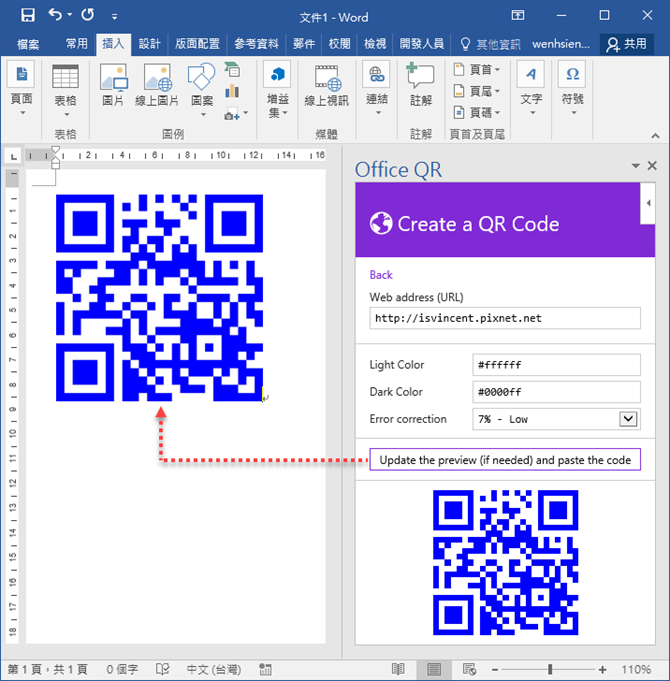670x681 pixels.
Task: Open the Office QR task pane options arrow
Action: (635, 165)
